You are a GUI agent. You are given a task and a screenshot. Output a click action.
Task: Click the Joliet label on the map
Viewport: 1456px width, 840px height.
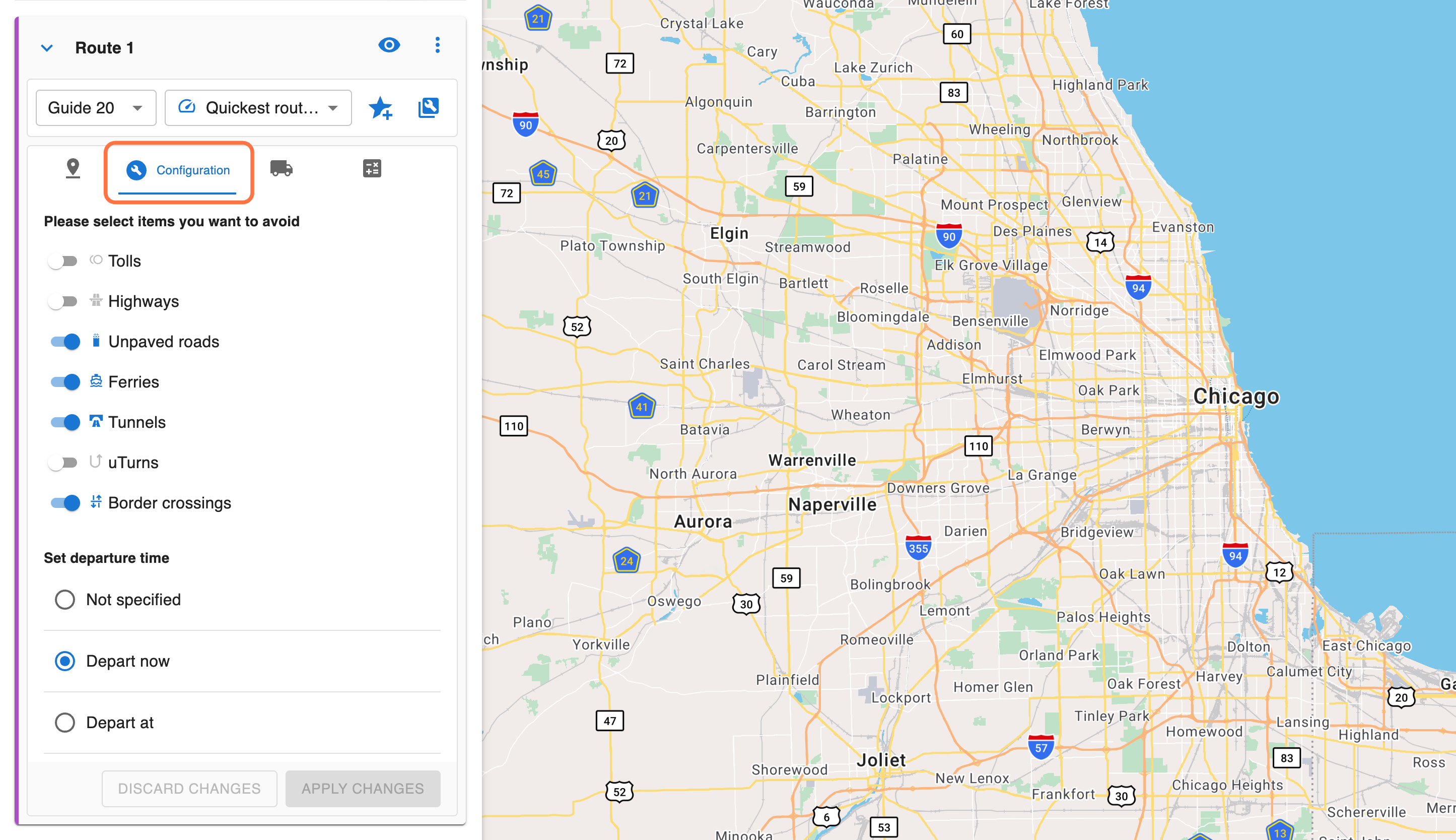click(x=880, y=760)
